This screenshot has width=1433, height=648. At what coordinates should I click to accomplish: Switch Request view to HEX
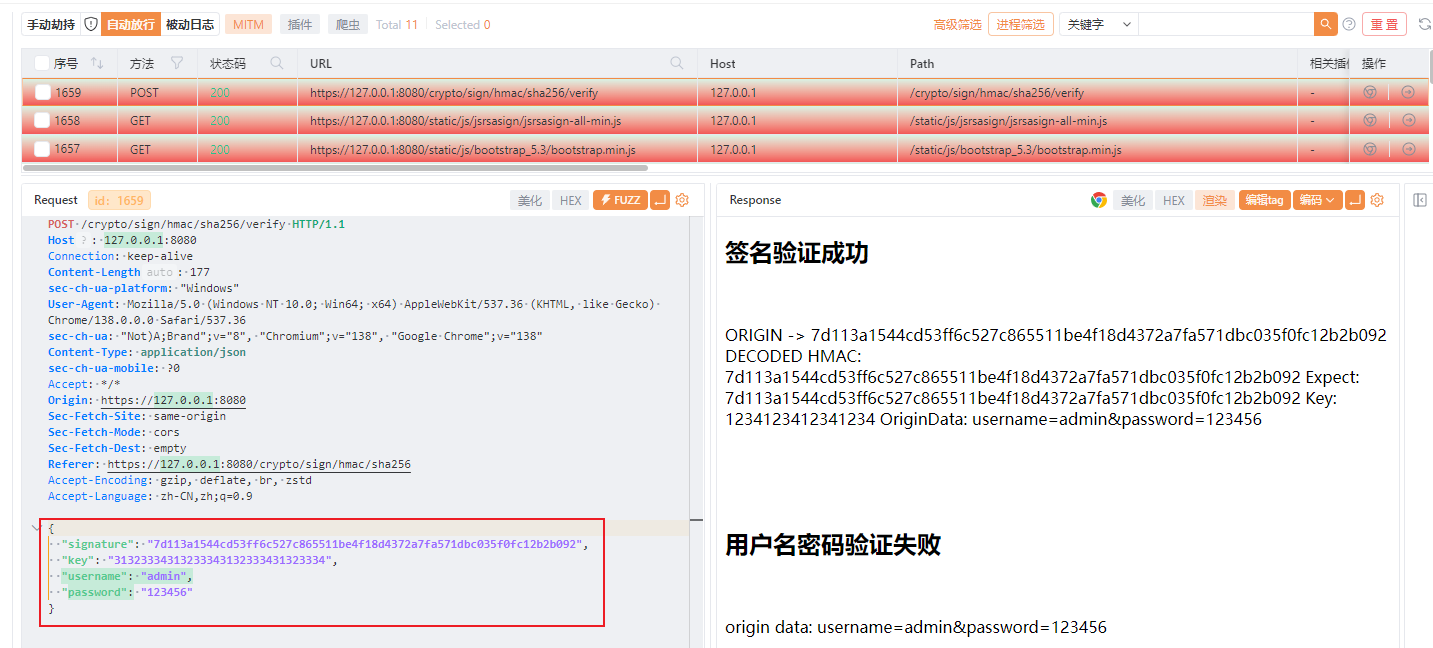click(x=571, y=200)
